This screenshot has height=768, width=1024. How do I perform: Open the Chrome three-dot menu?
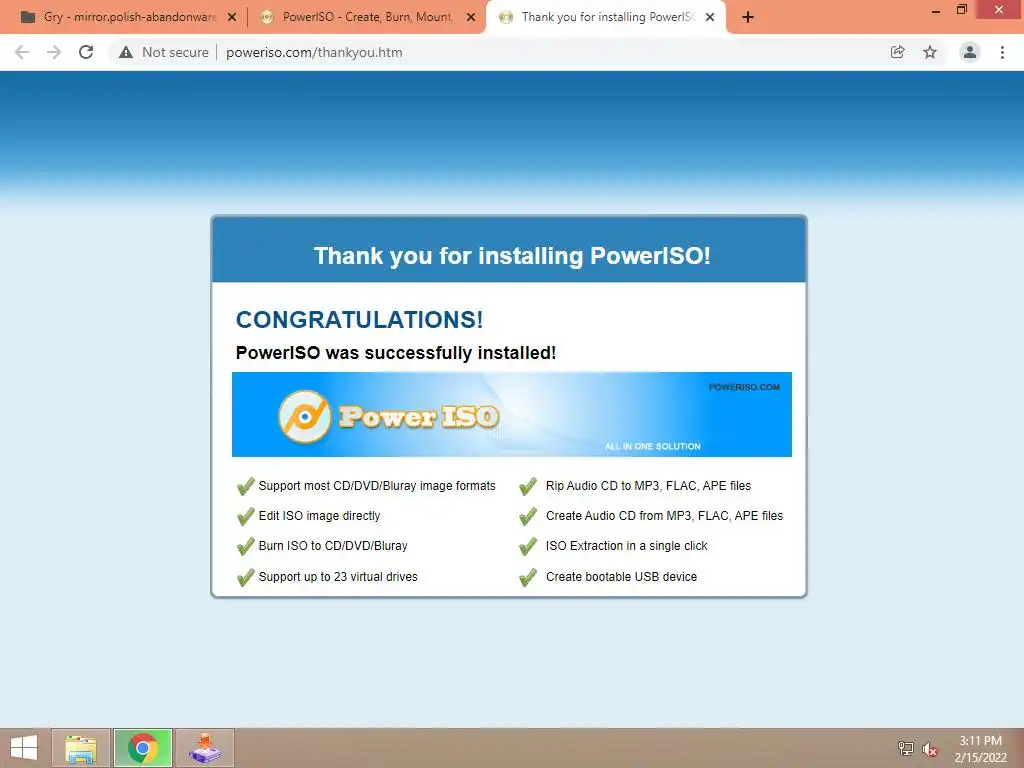pos(1002,52)
